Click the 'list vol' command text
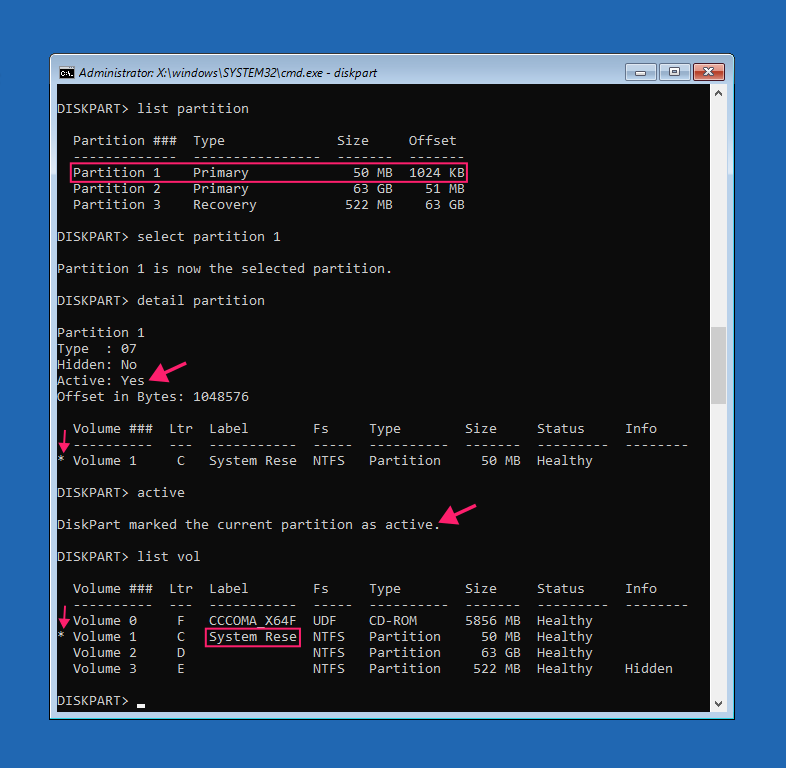Viewport: 786px width, 768px height. 169,557
